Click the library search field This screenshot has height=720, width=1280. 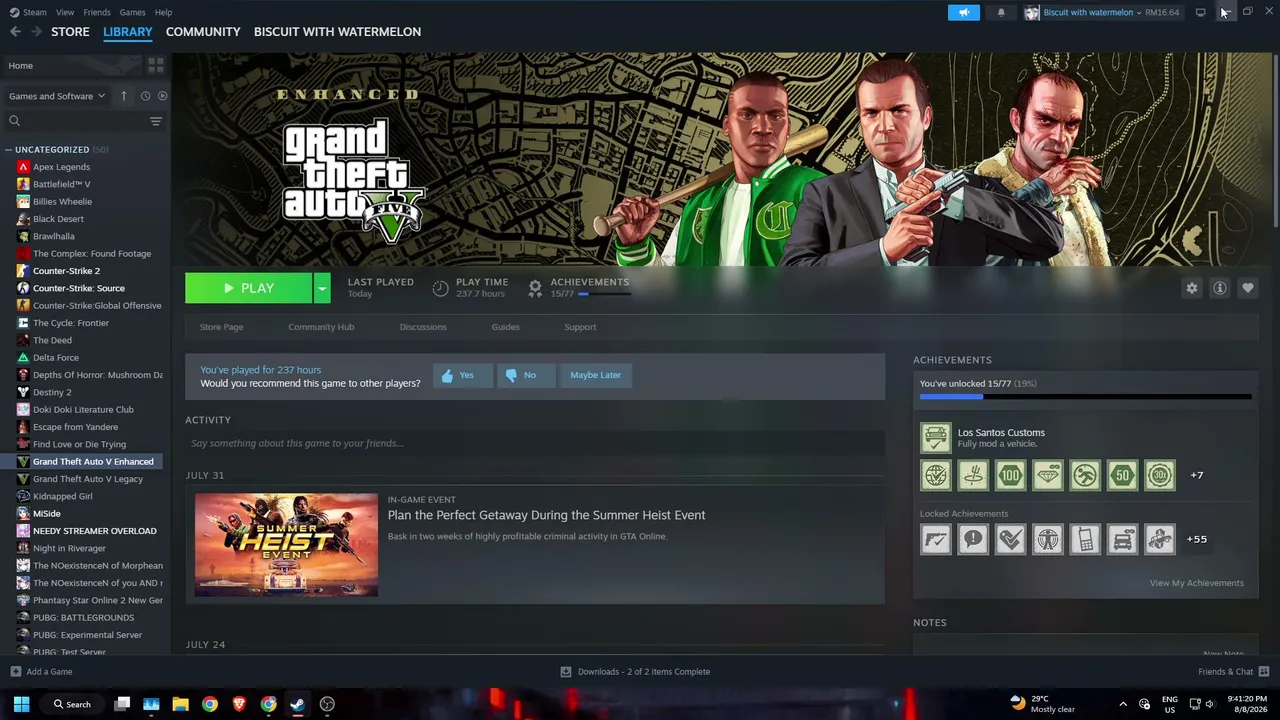point(75,121)
